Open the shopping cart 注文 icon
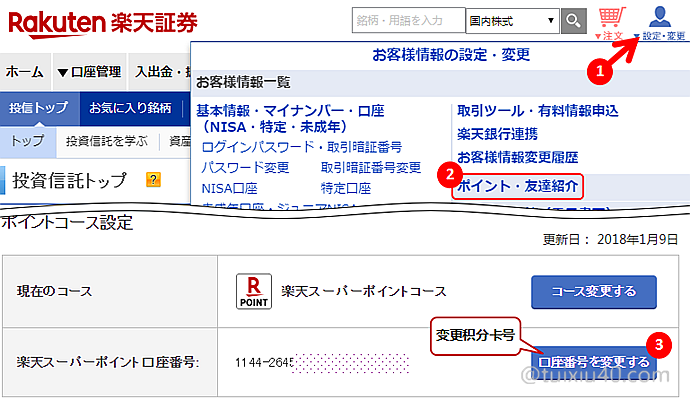Viewport: 690px width, 399px height. click(611, 23)
